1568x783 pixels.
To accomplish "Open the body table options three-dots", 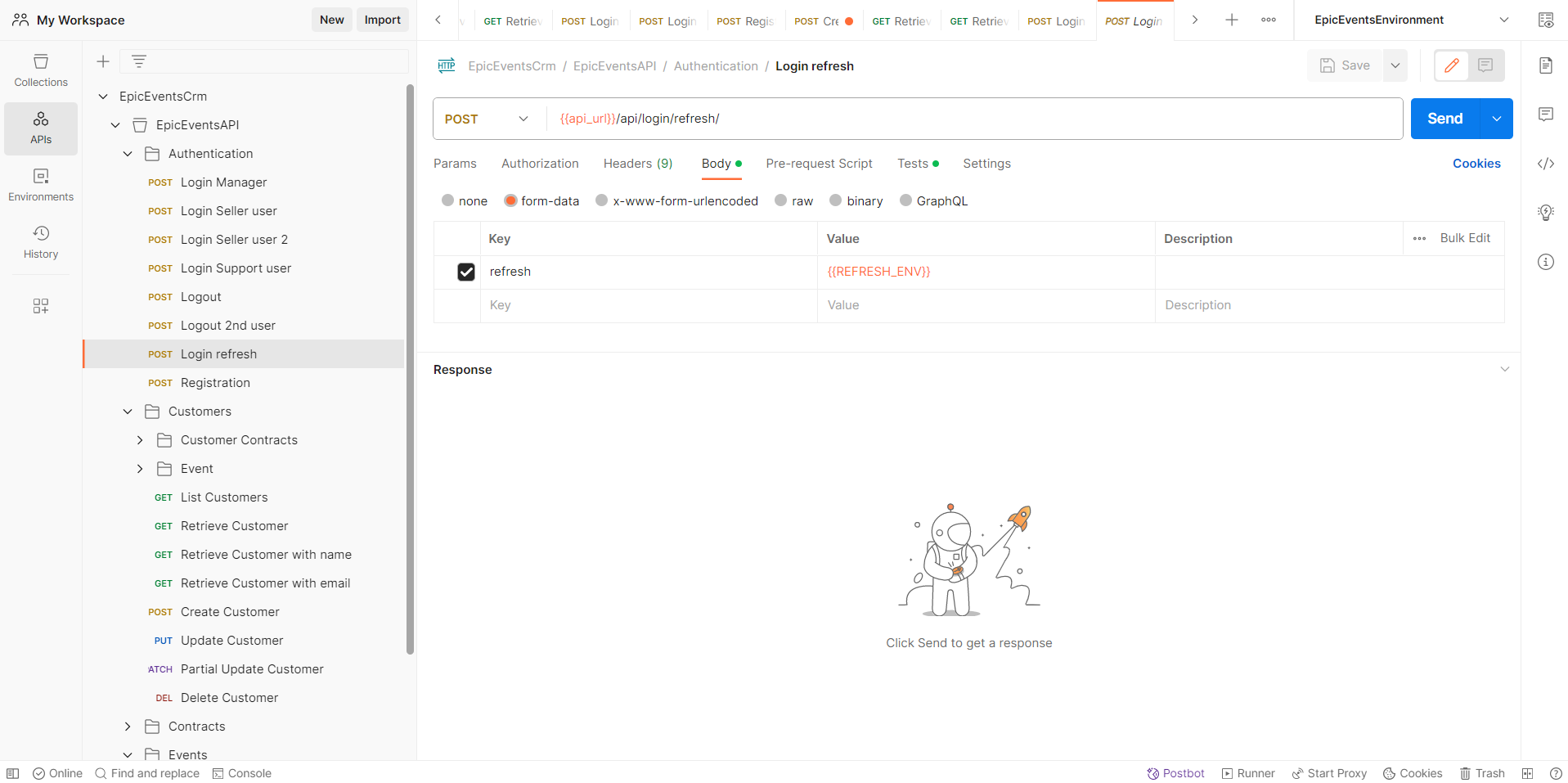I will [x=1419, y=239].
